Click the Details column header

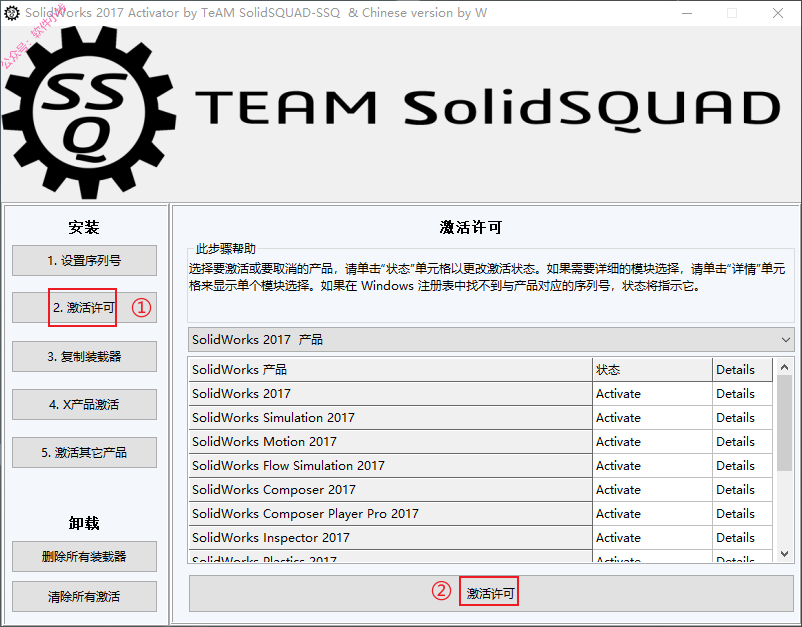click(x=742, y=370)
